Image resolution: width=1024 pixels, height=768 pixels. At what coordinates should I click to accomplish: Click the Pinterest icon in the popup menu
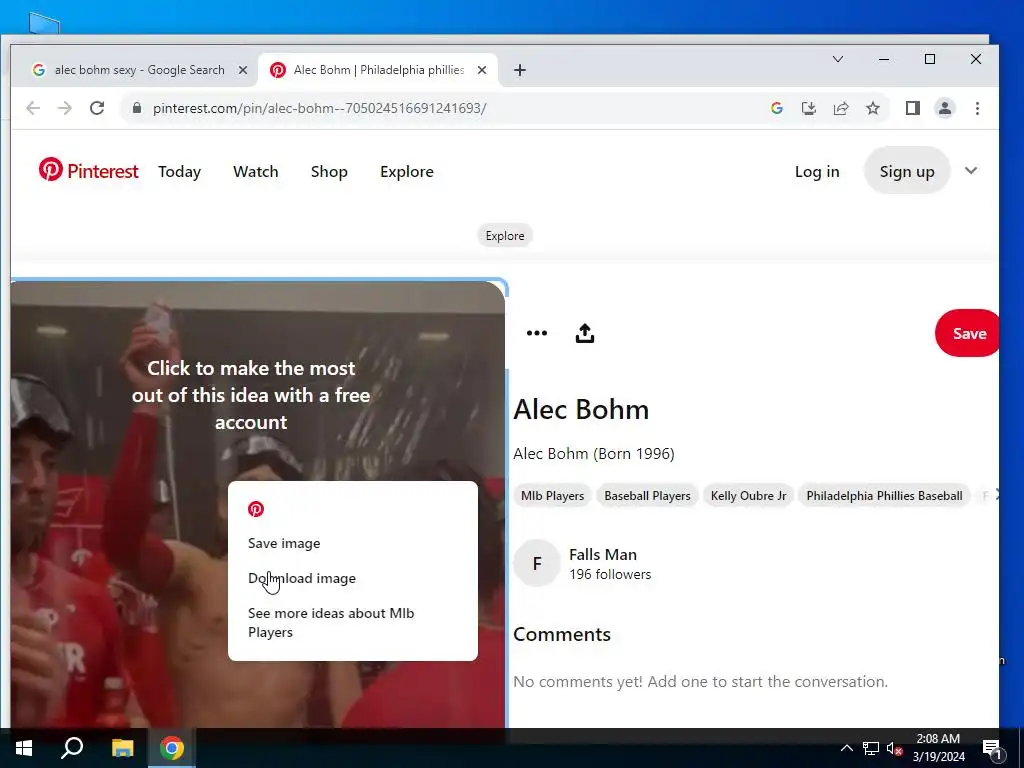pos(256,509)
